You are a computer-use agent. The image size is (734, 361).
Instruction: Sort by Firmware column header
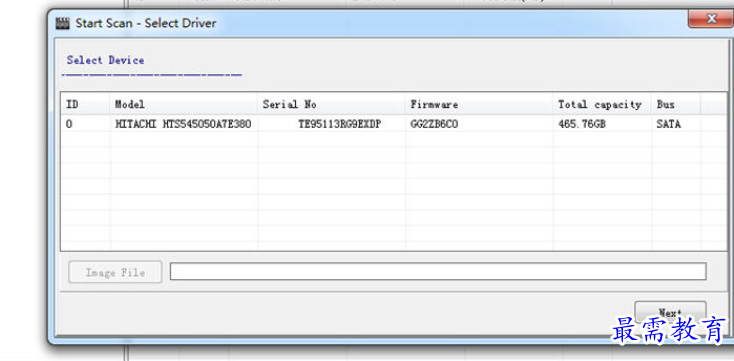click(x=479, y=104)
